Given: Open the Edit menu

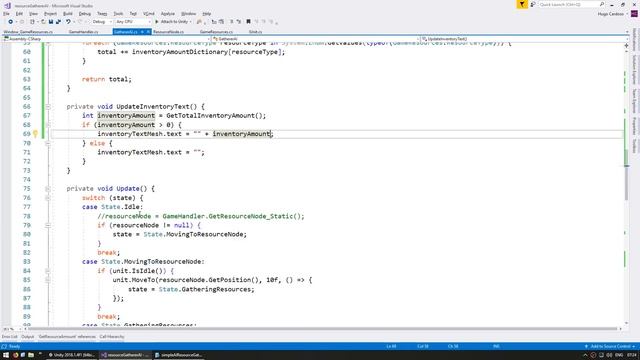Looking at the screenshot, I should coord(19,14).
